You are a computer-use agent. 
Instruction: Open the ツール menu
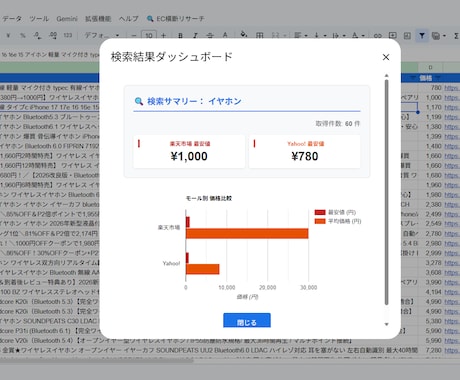39,19
